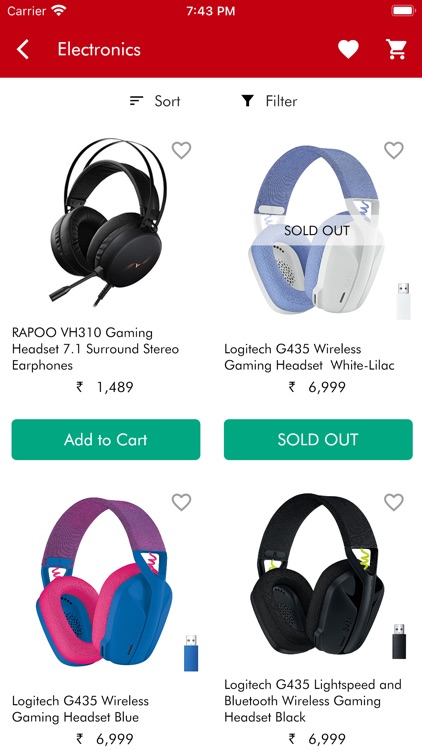Open the shopping cart icon
This screenshot has height=750, width=422.
coord(396,49)
